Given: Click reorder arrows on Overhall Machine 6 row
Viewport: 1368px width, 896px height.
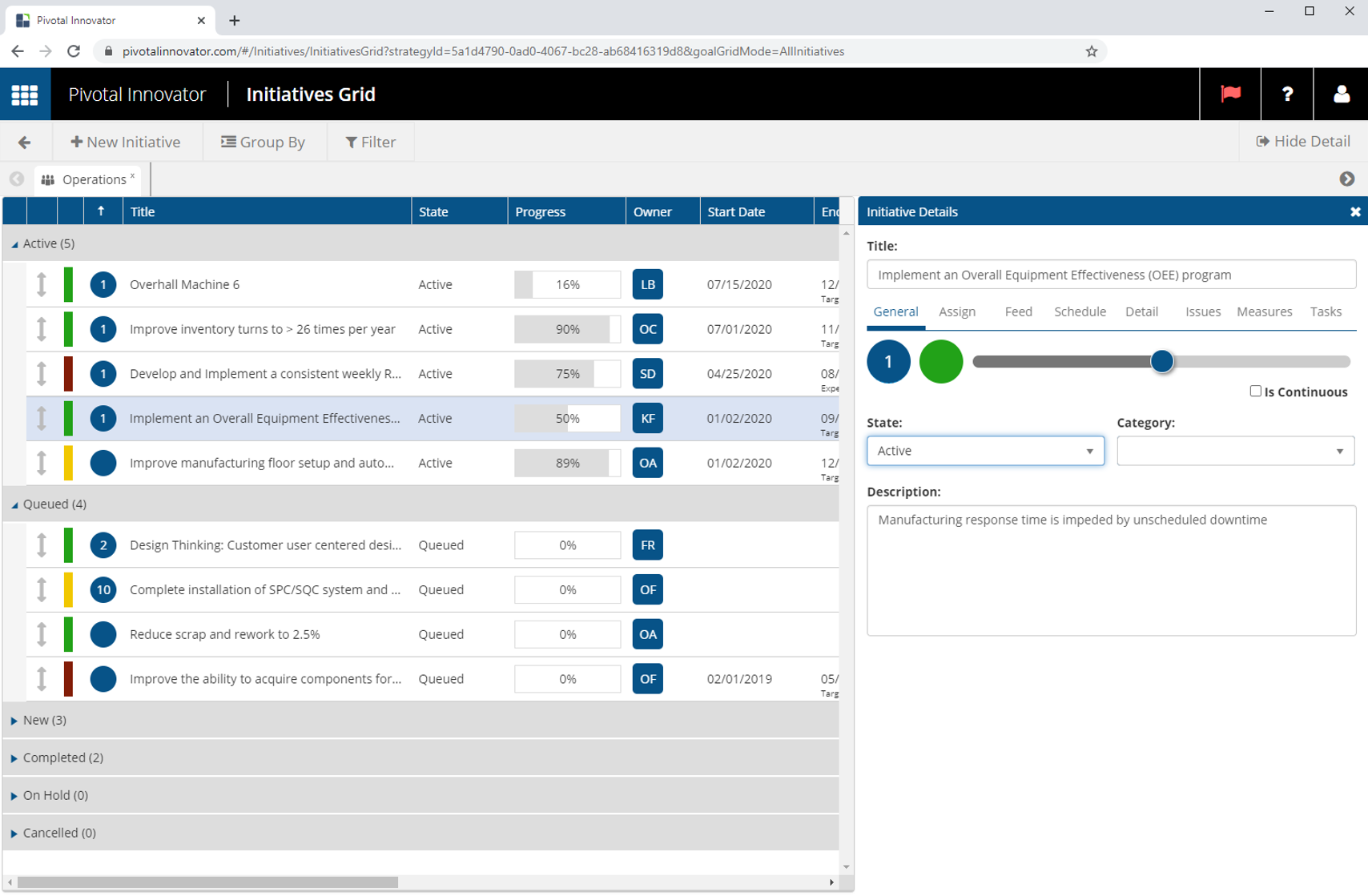Looking at the screenshot, I should tap(42, 285).
